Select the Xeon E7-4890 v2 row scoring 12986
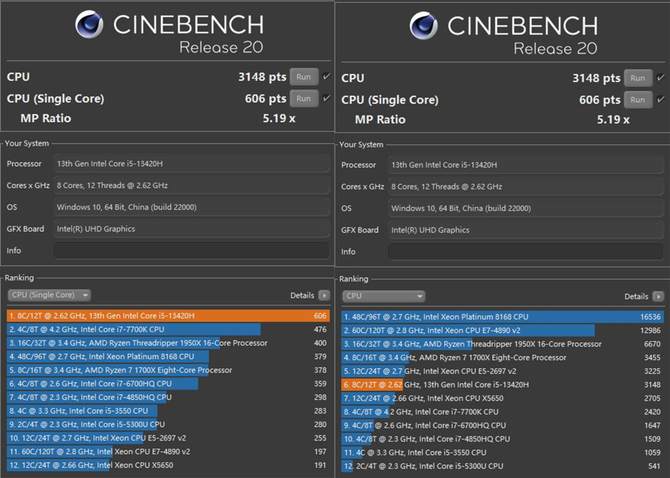This screenshot has height=478, width=670. 502,330
